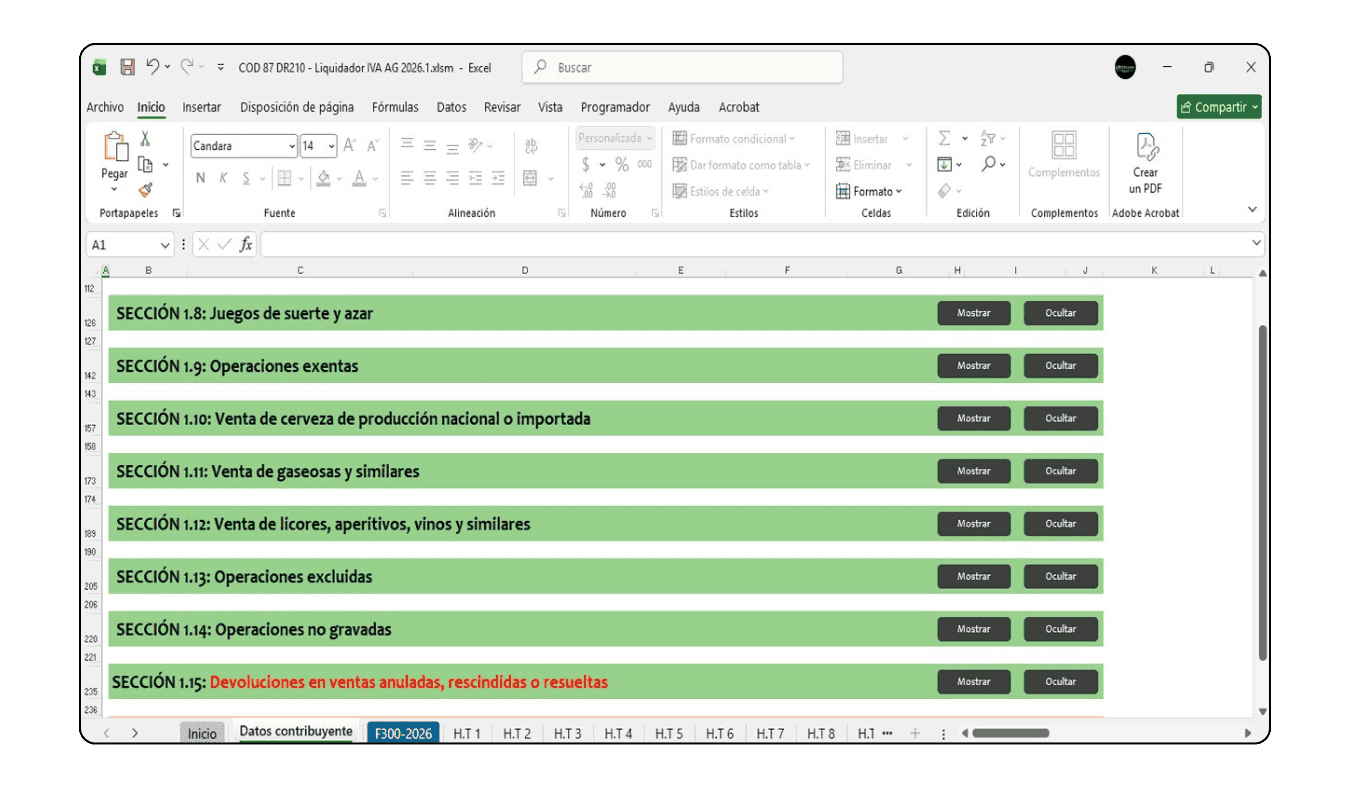The width and height of the screenshot is (1350, 788).
Task: Toggle underline S formatting button
Action: click(246, 178)
